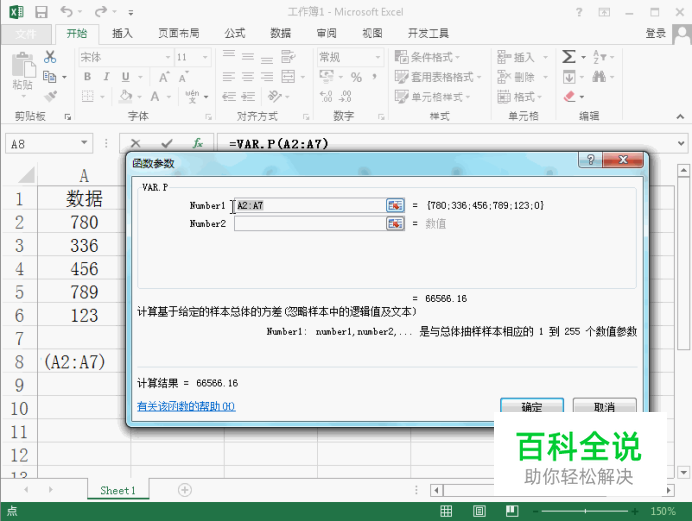Viewport: 692px width, 521px height.
Task: Switch to the 插入 ribbon tab
Action: pyautogui.click(x=122, y=34)
